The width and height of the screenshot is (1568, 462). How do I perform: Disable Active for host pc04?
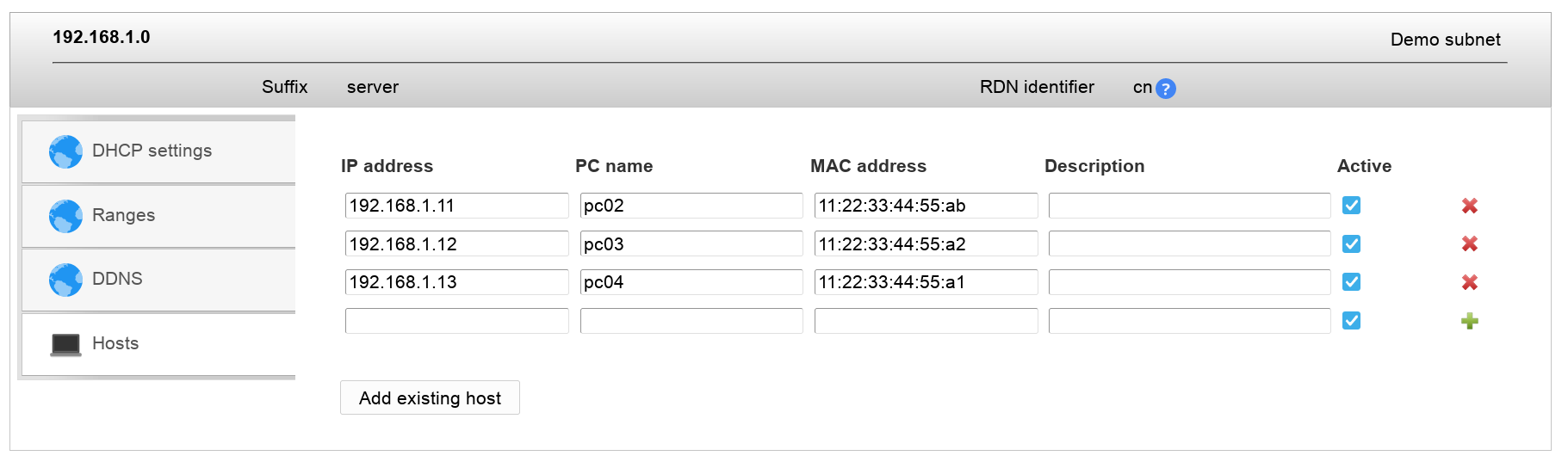pyautogui.click(x=1351, y=282)
